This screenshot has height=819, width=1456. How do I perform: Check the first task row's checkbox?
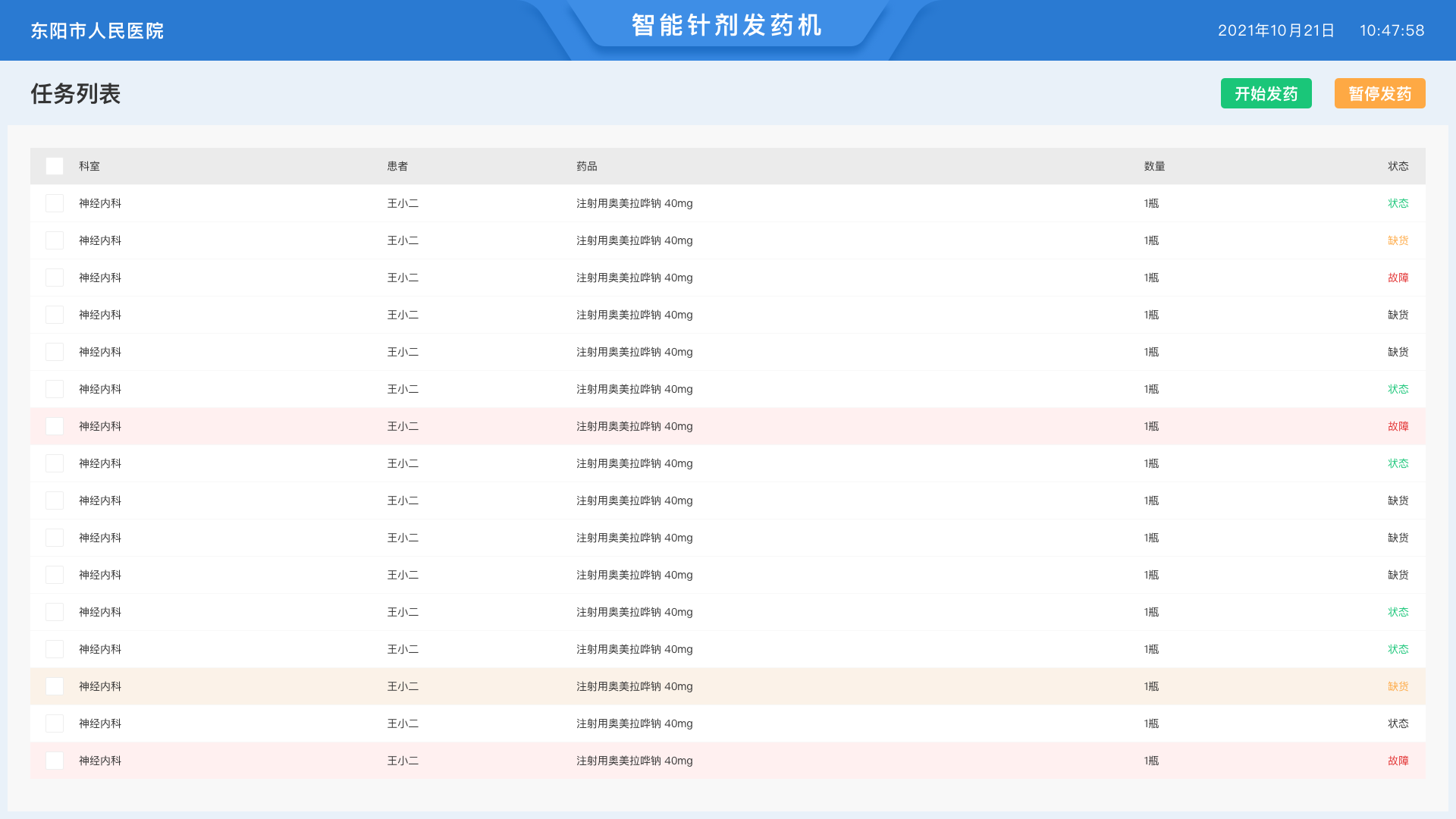click(55, 203)
